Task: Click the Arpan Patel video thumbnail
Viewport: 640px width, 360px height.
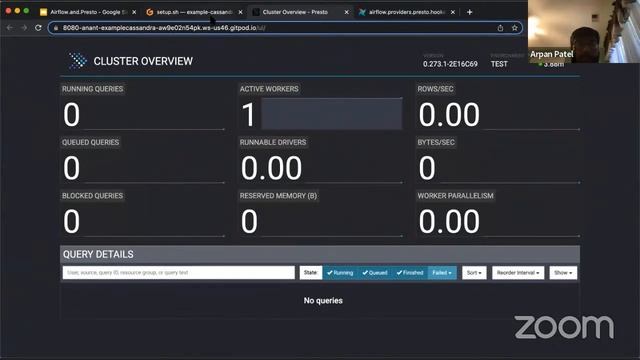Action: pos(584,31)
